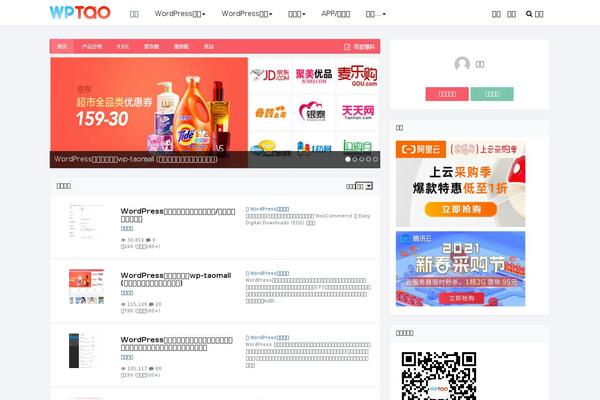The image size is (600, 400).
Task: Click the eye views icon beside 115,105
Action: [x=123, y=304]
